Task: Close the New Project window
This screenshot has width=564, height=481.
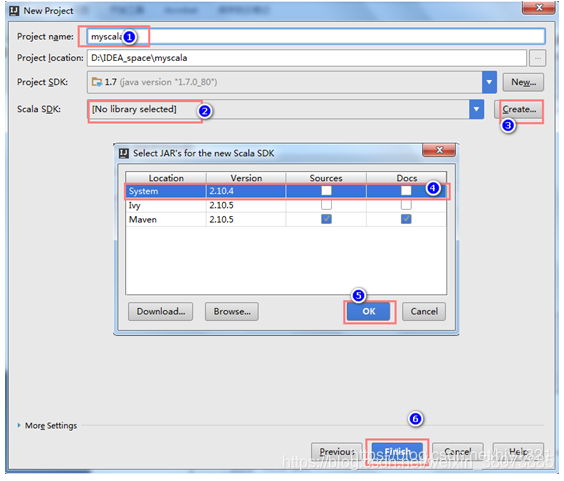Action: point(538,8)
